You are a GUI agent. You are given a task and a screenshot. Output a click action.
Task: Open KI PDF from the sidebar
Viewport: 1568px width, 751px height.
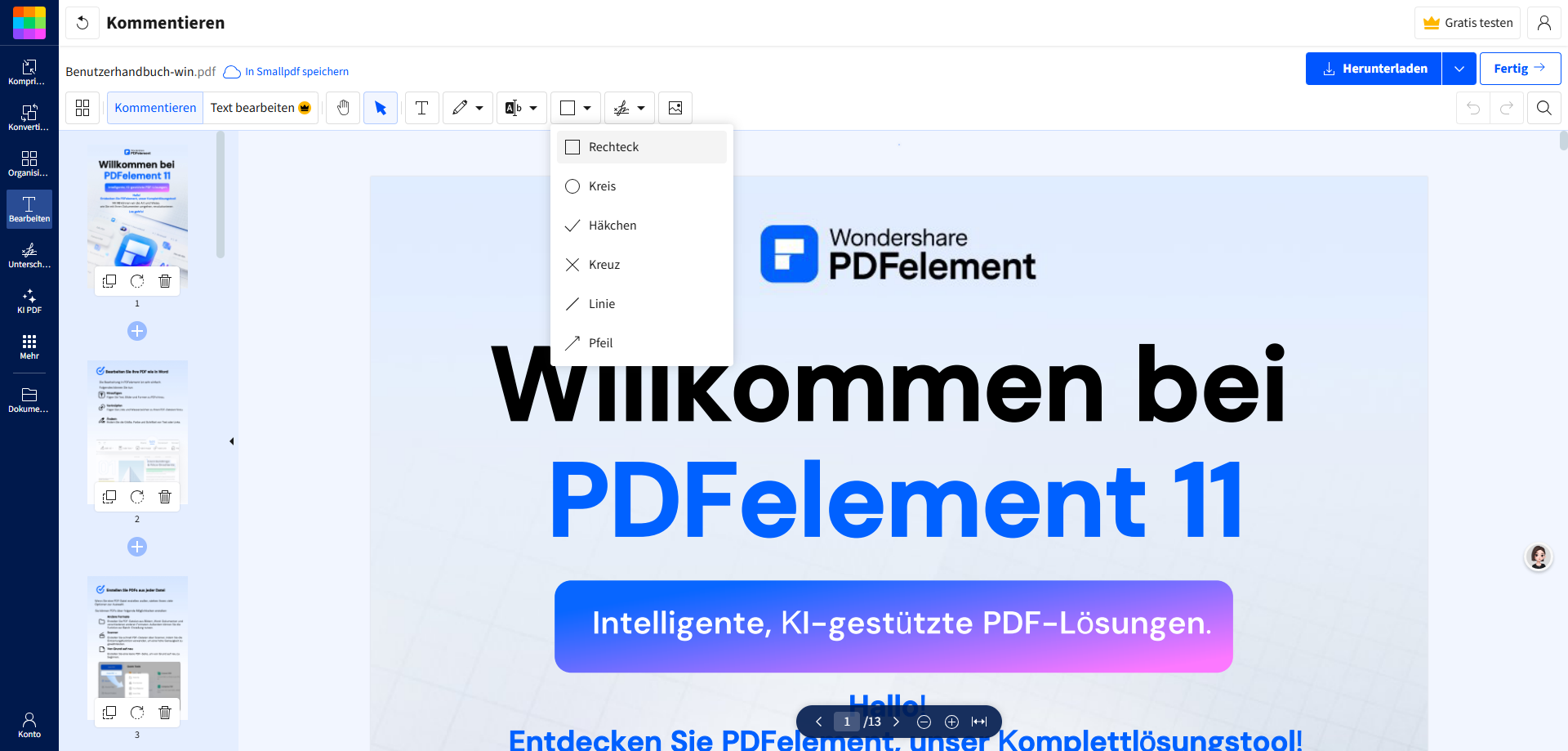29,302
